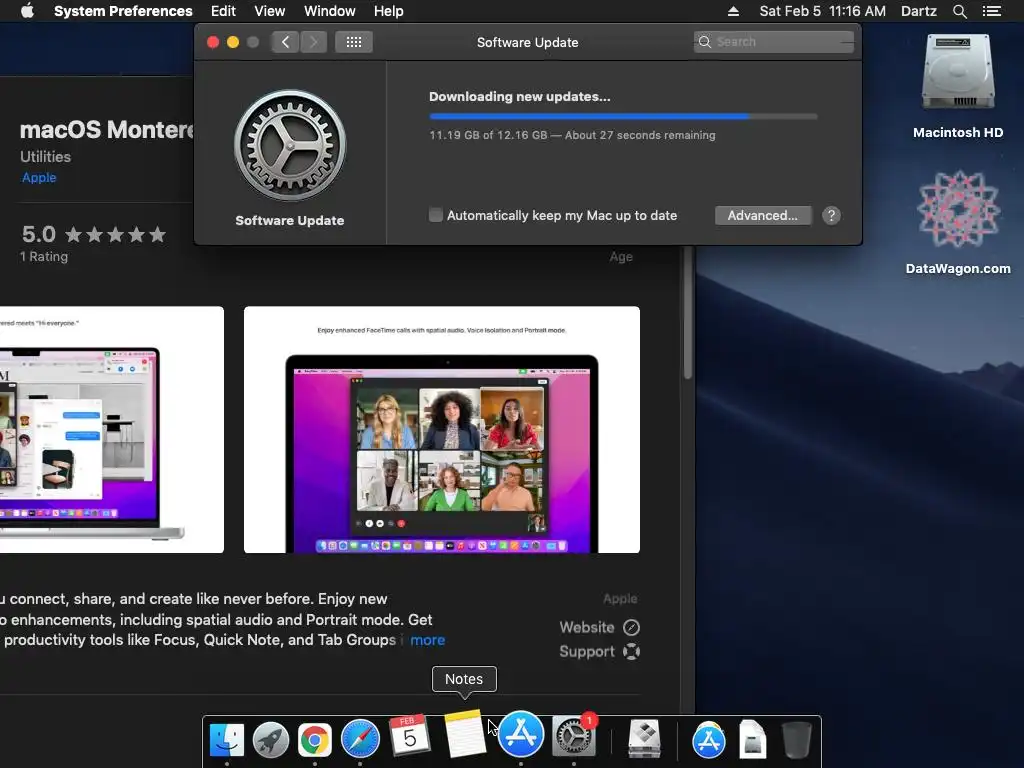
Task: Click the eject icon in menu bar
Action: pyautogui.click(x=733, y=11)
